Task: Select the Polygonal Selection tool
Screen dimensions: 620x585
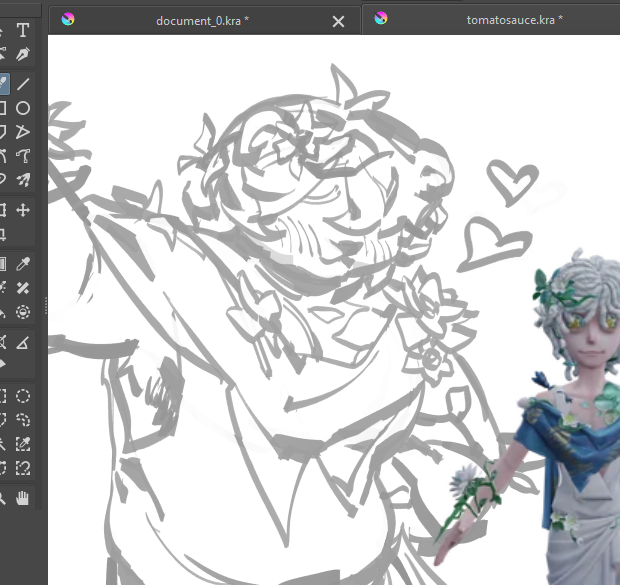Action: (x=3, y=420)
